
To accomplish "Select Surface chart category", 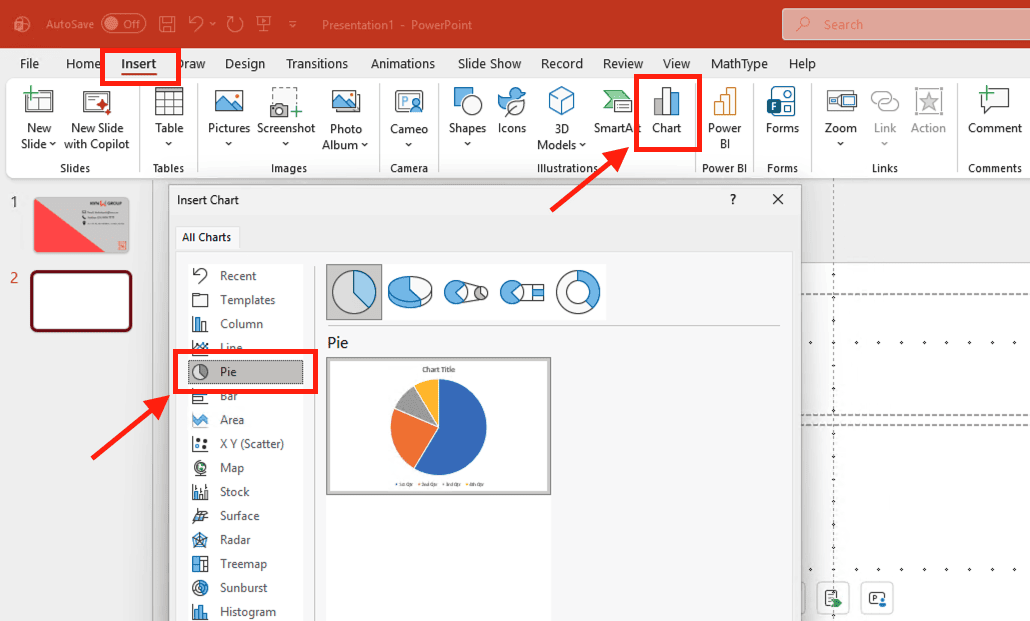I will pos(246,516).
